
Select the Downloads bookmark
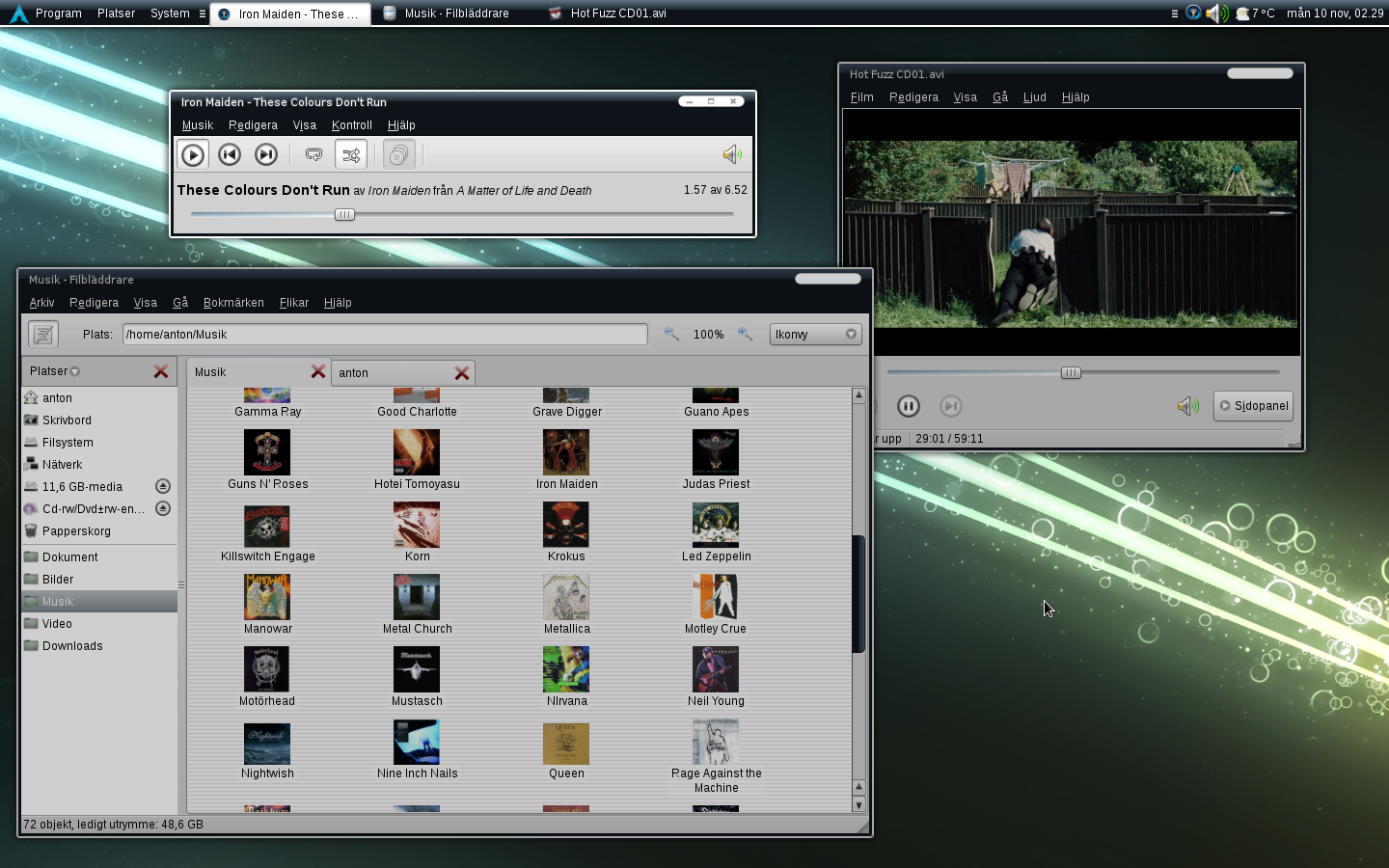coord(99,646)
